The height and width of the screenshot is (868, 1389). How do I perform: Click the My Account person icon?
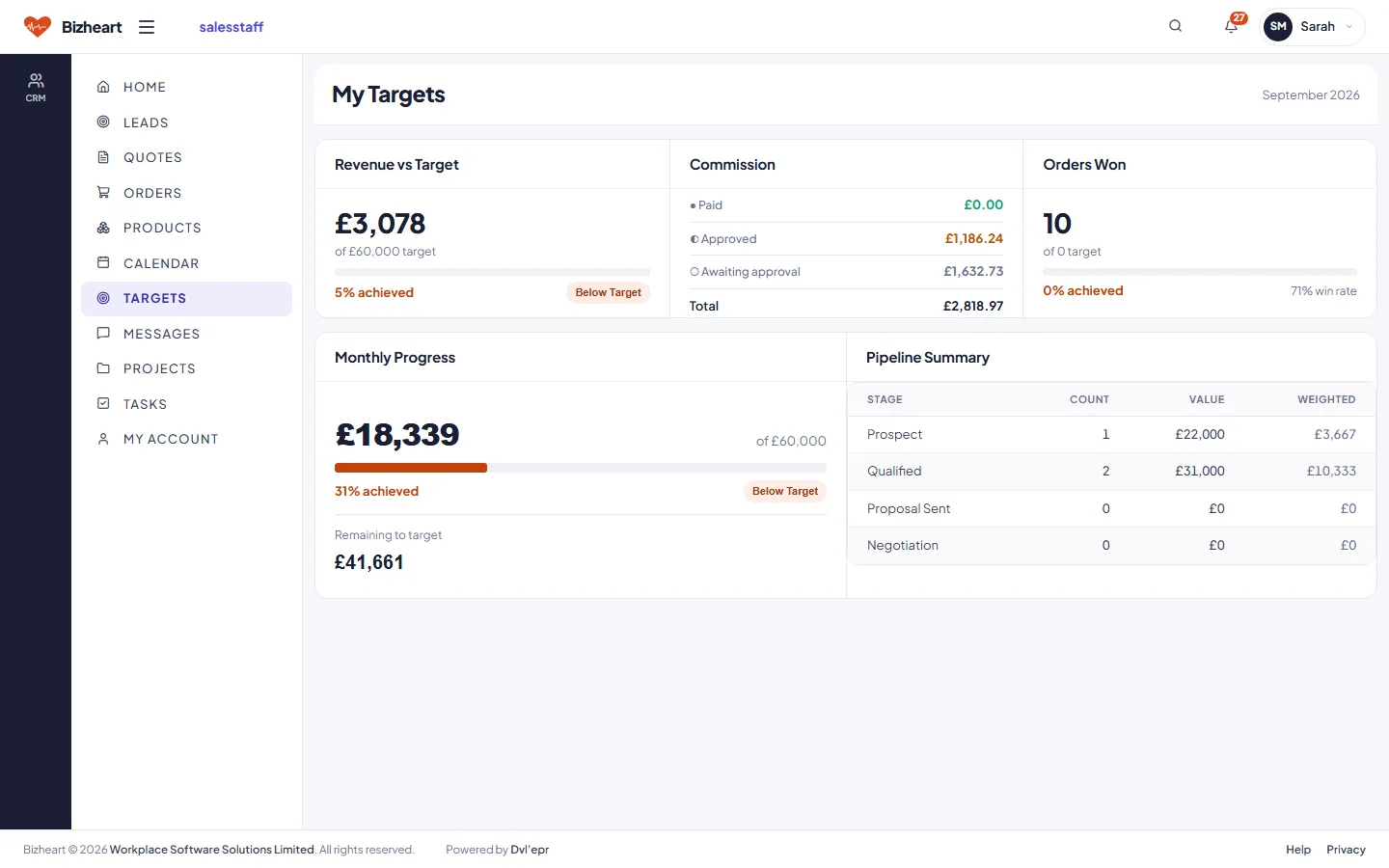click(x=103, y=439)
